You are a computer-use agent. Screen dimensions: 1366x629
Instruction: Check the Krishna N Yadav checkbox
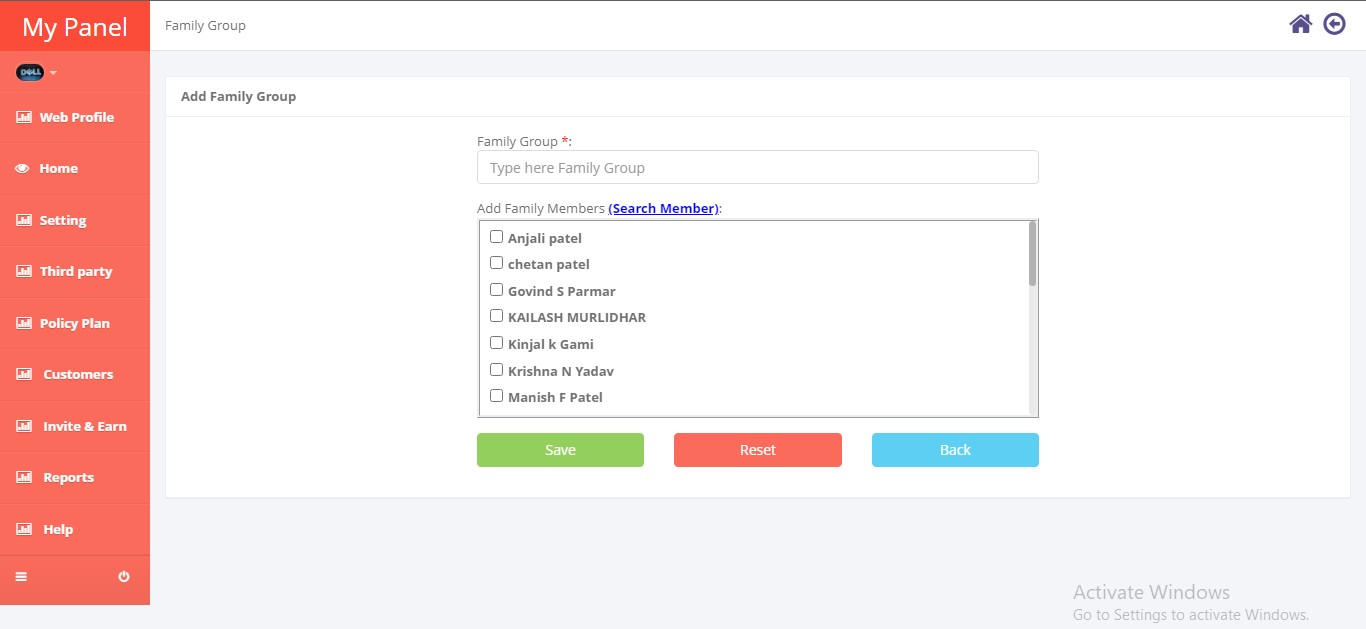[496, 370]
